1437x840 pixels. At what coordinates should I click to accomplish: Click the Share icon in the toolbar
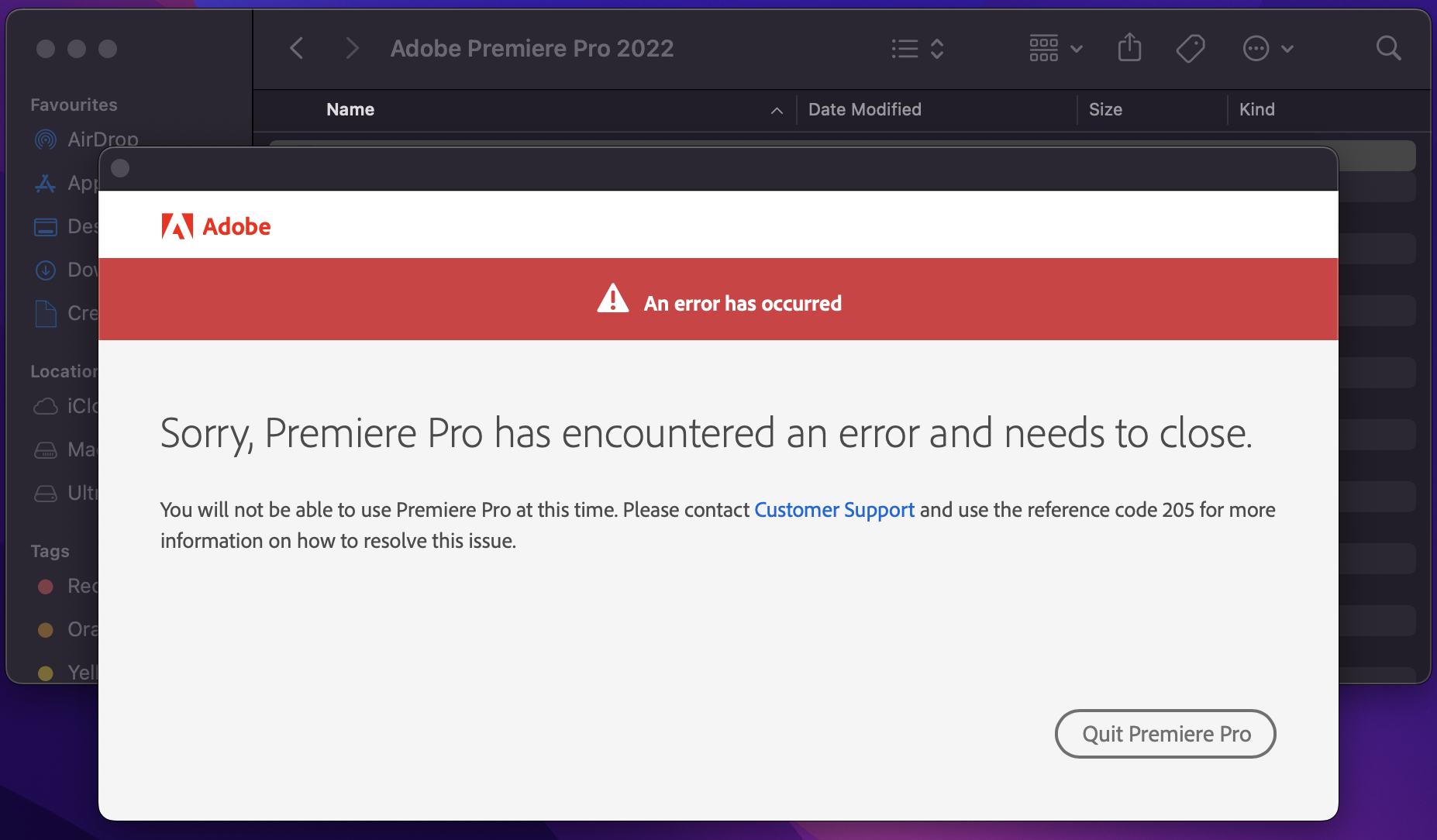point(1129,49)
